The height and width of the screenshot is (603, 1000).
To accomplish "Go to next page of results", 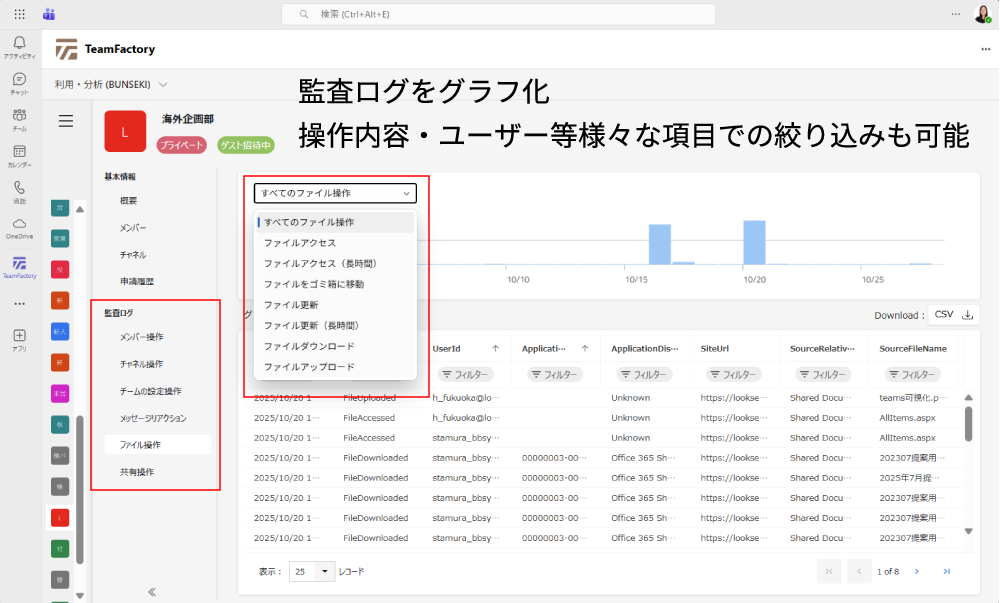I will point(917,572).
